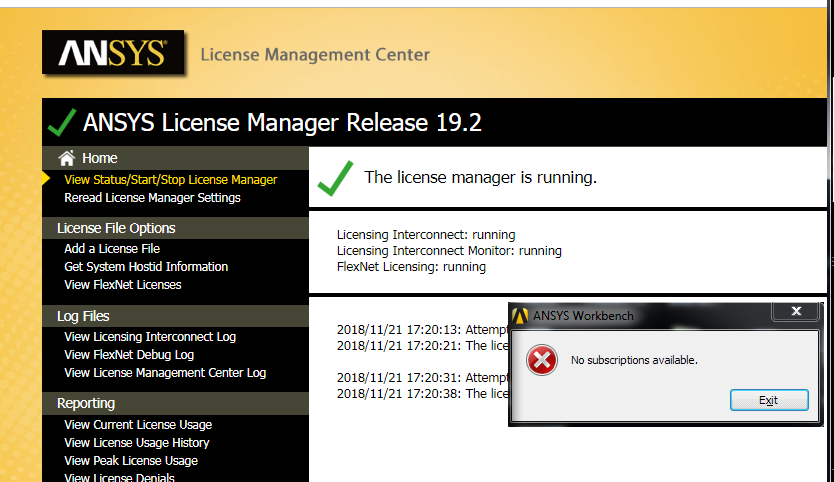The image size is (834, 482).
Task: Choose Add a License File
Action: [x=112, y=249]
